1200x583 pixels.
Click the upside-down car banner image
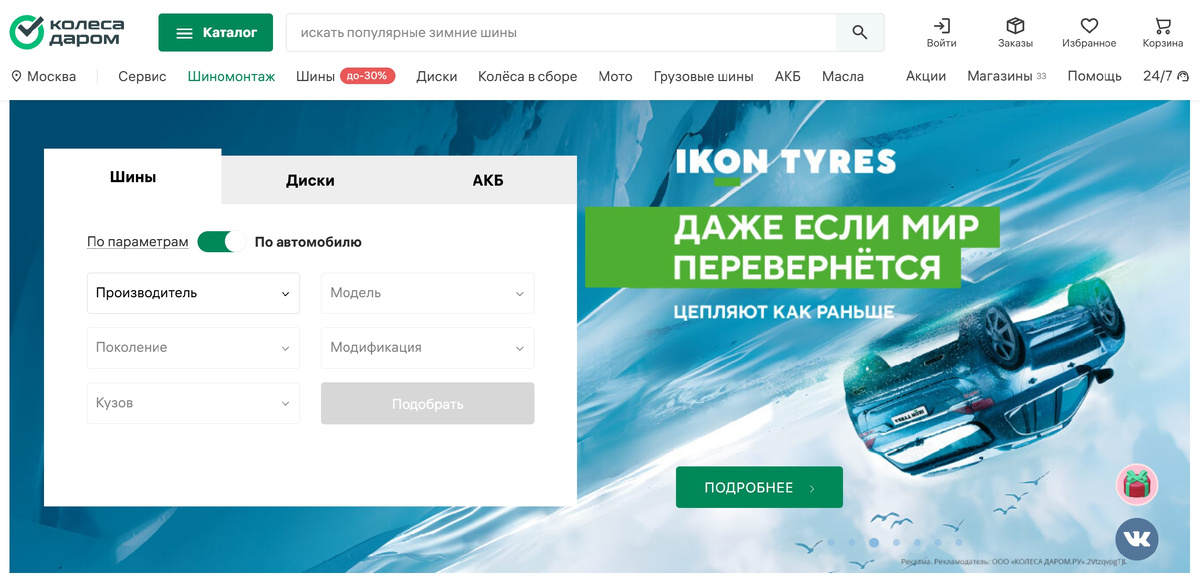click(x=985, y=375)
